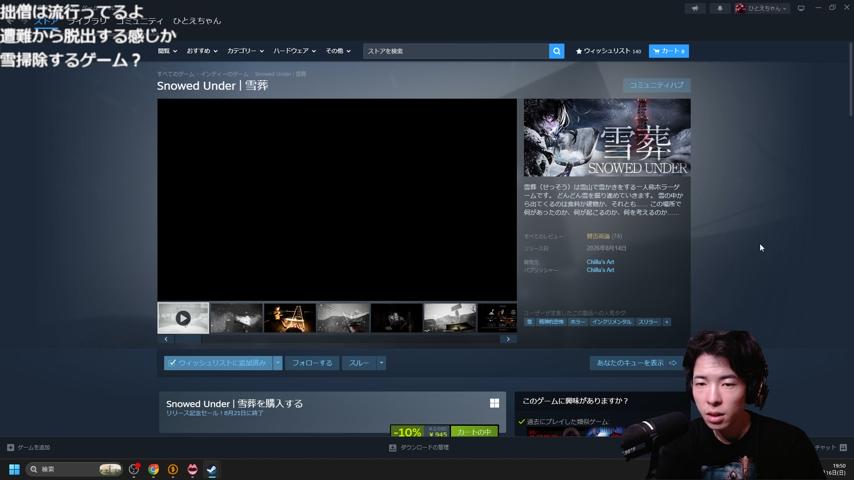Open the スルー button's dropdown arrow
854x480 pixels.
381,363
